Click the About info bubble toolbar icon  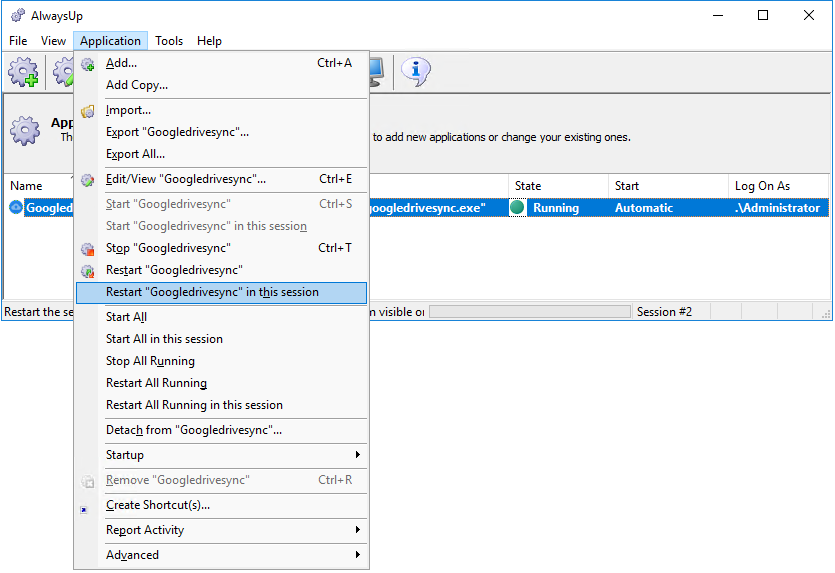(x=415, y=71)
